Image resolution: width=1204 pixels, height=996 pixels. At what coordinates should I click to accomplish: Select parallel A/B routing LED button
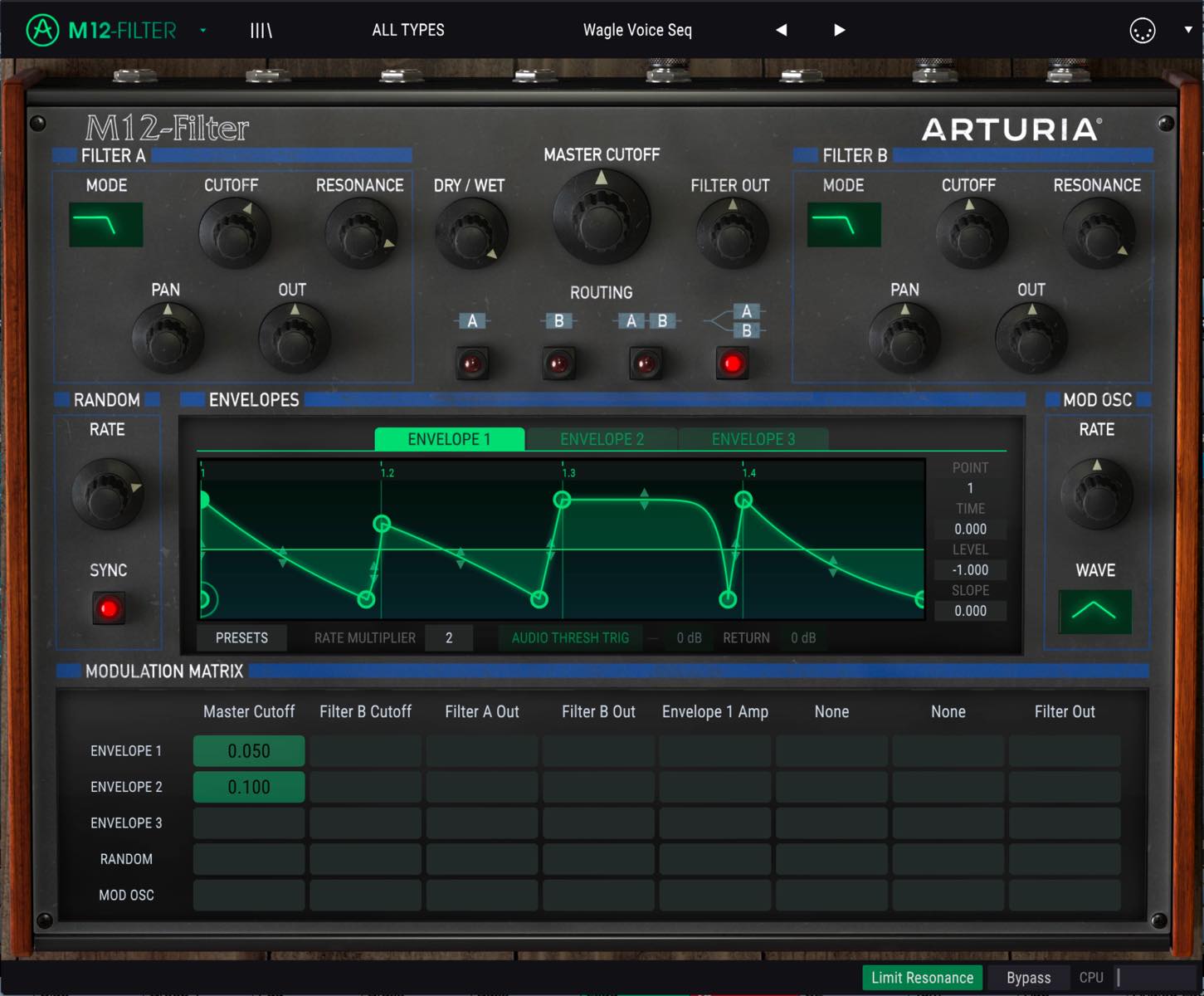(x=732, y=364)
